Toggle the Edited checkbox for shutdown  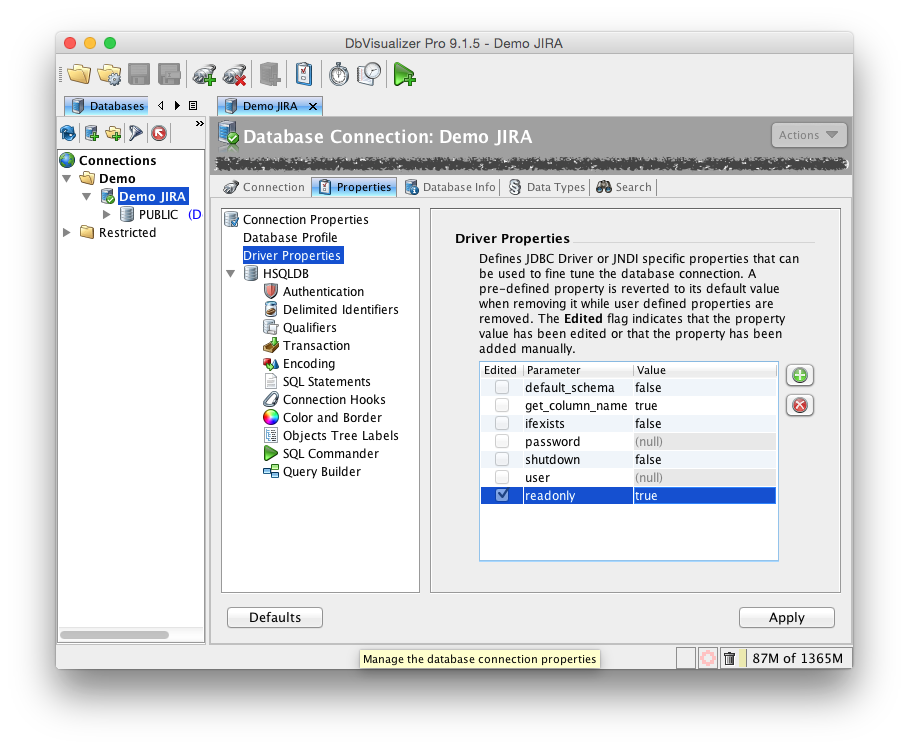click(502, 459)
